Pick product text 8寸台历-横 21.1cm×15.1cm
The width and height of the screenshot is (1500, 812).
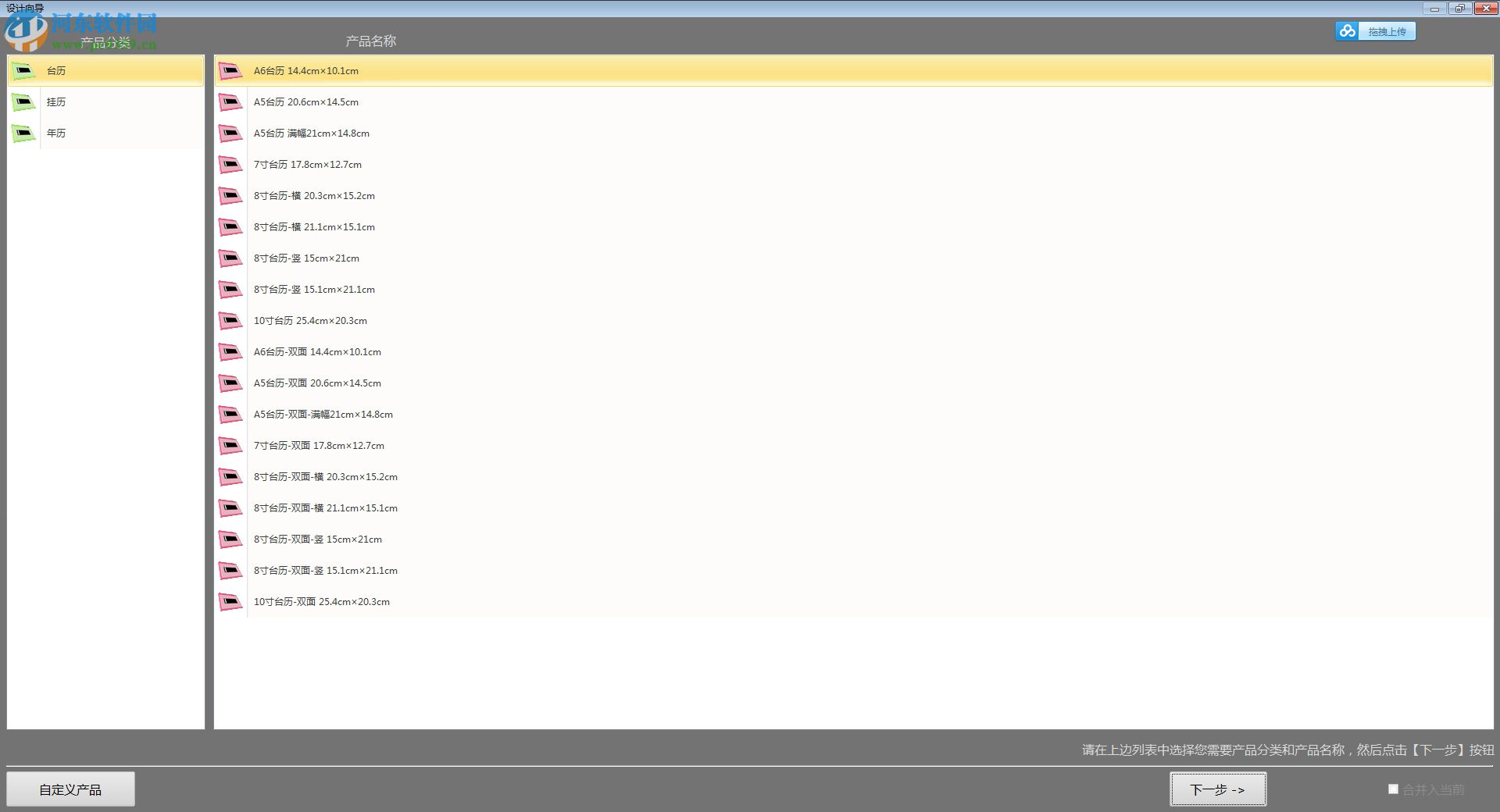[x=314, y=227]
